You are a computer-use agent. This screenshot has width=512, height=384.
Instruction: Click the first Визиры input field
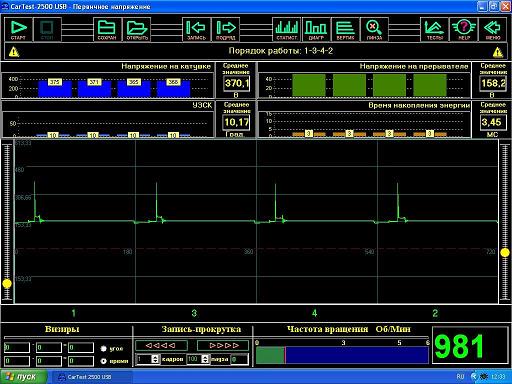point(17,348)
